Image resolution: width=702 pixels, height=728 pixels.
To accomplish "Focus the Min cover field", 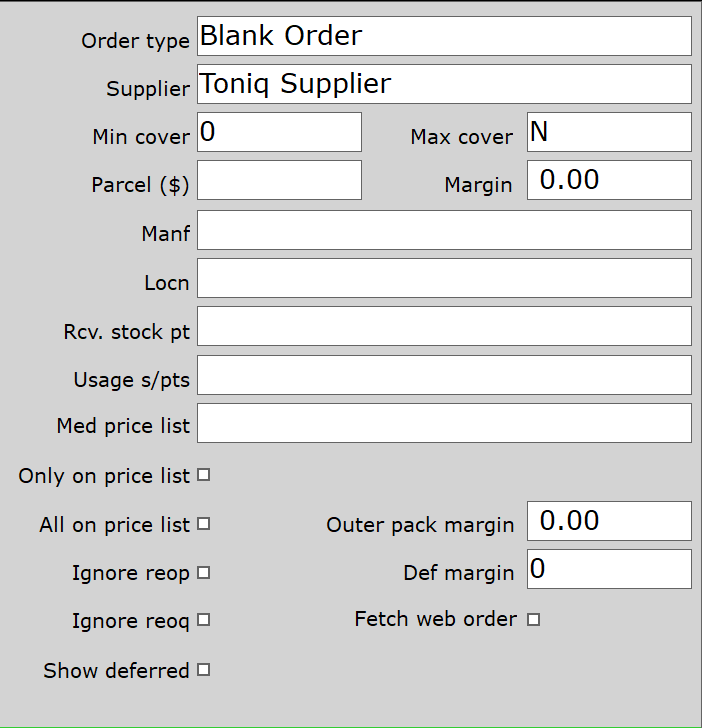I will point(279,132).
